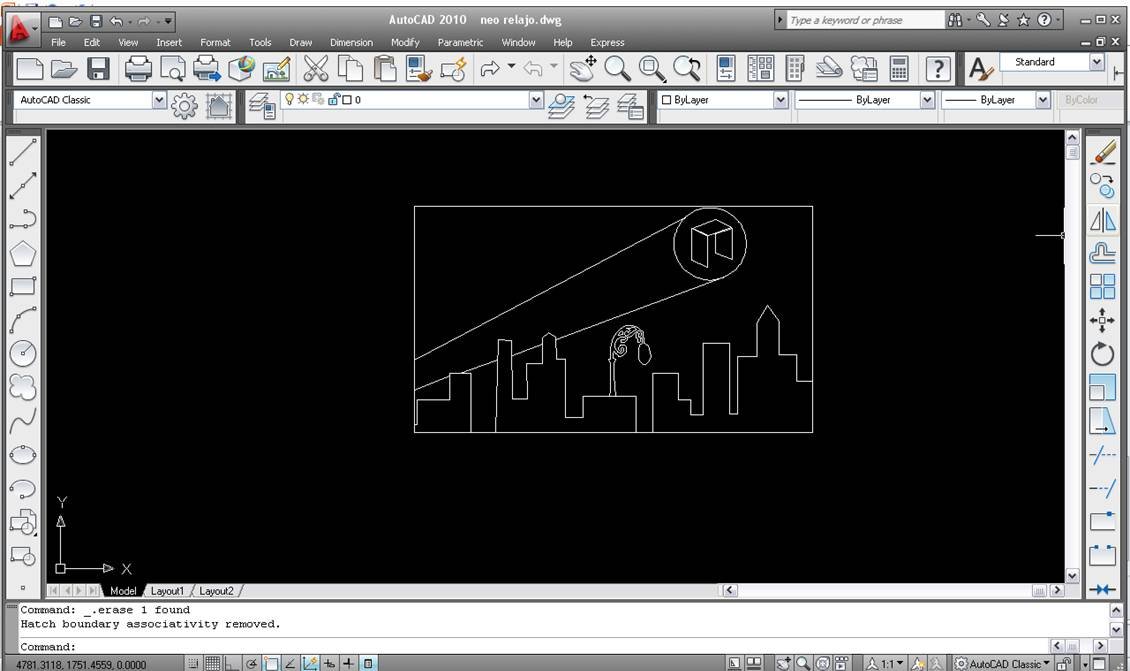1130x671 pixels.
Task: Select the Scale tool
Action: click(1103, 387)
